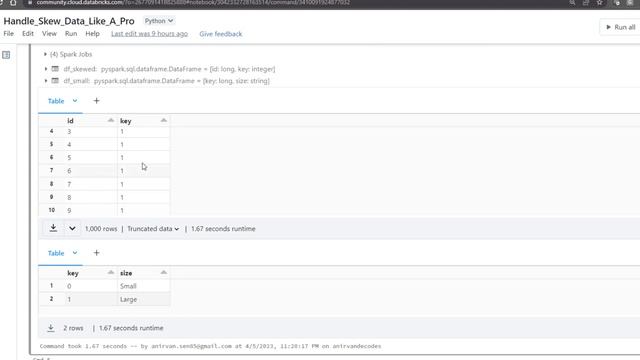640x360 pixels.
Task: Click the df_skewed table schema icon
Action: pyautogui.click(x=55, y=69)
